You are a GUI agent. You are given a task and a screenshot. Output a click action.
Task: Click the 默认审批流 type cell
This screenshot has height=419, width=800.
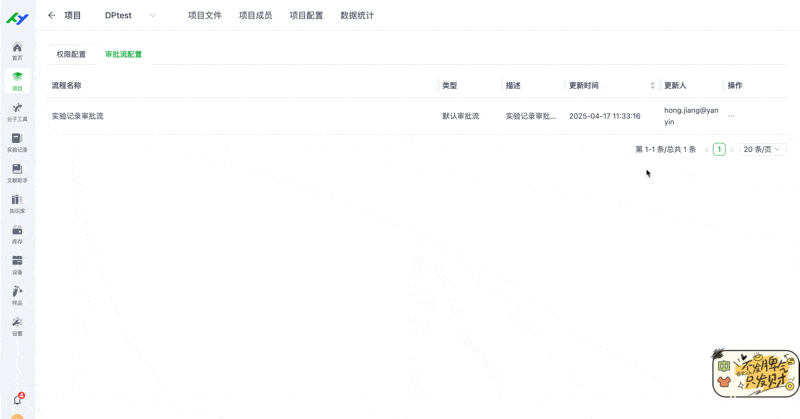click(x=461, y=116)
